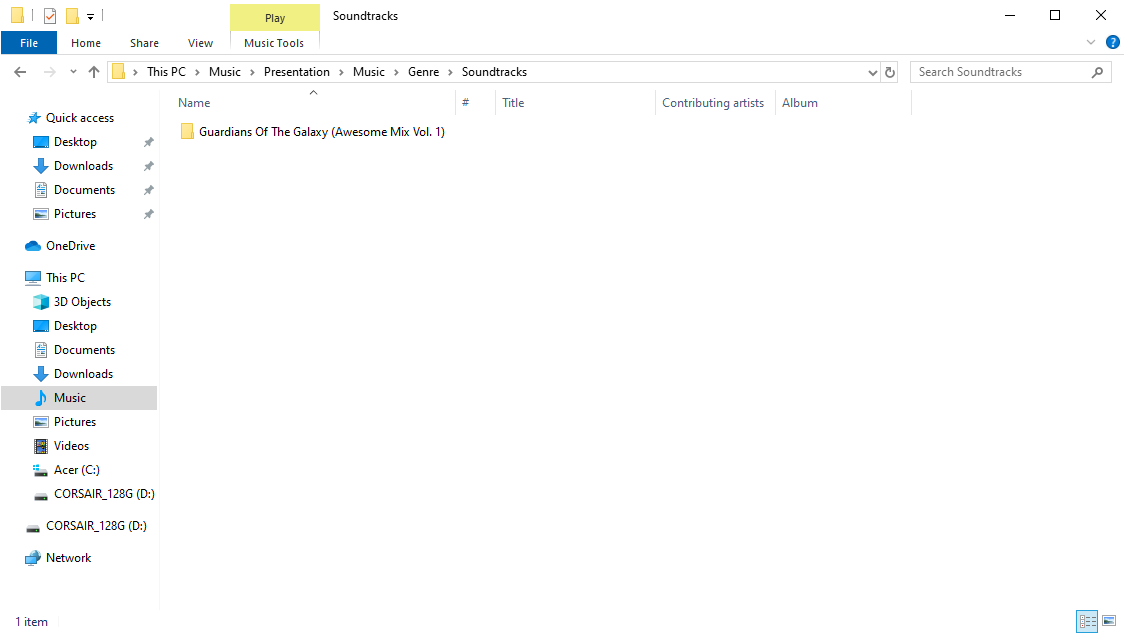Screen dimensions: 1125x634
Task: Click the search magnifier icon
Action: click(x=1097, y=72)
